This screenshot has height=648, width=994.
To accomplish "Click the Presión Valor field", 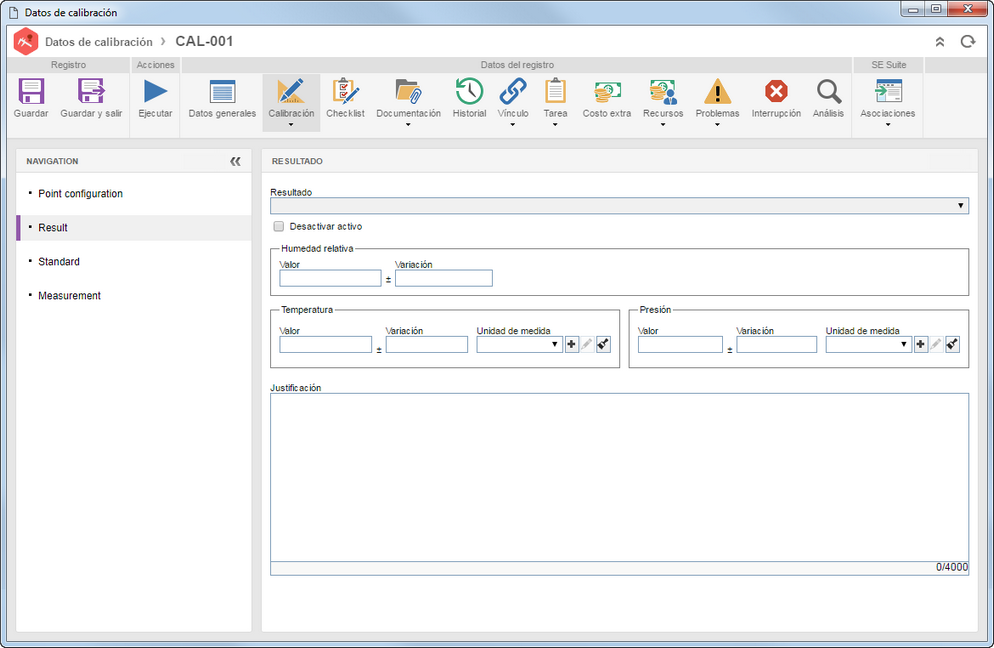I will pos(680,344).
